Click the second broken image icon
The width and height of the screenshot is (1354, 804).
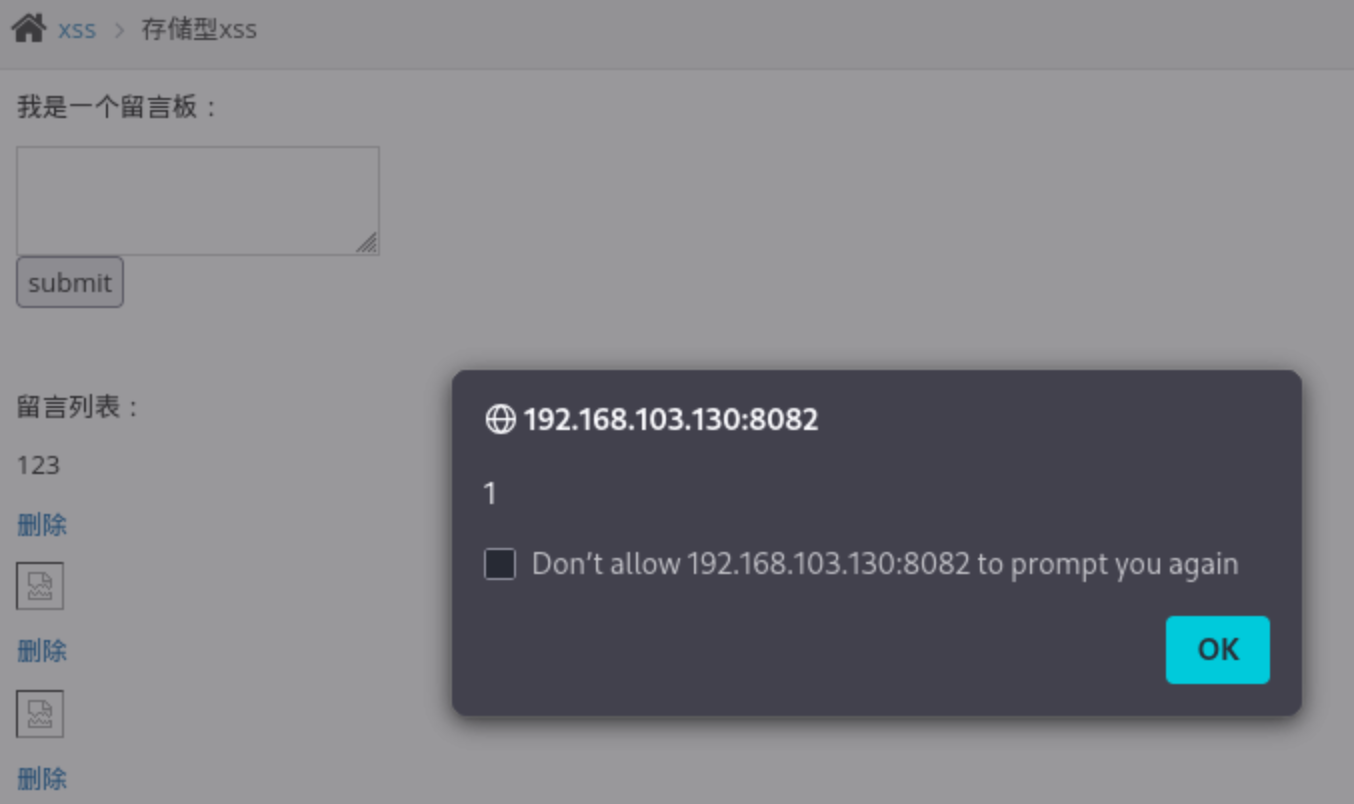(x=40, y=713)
